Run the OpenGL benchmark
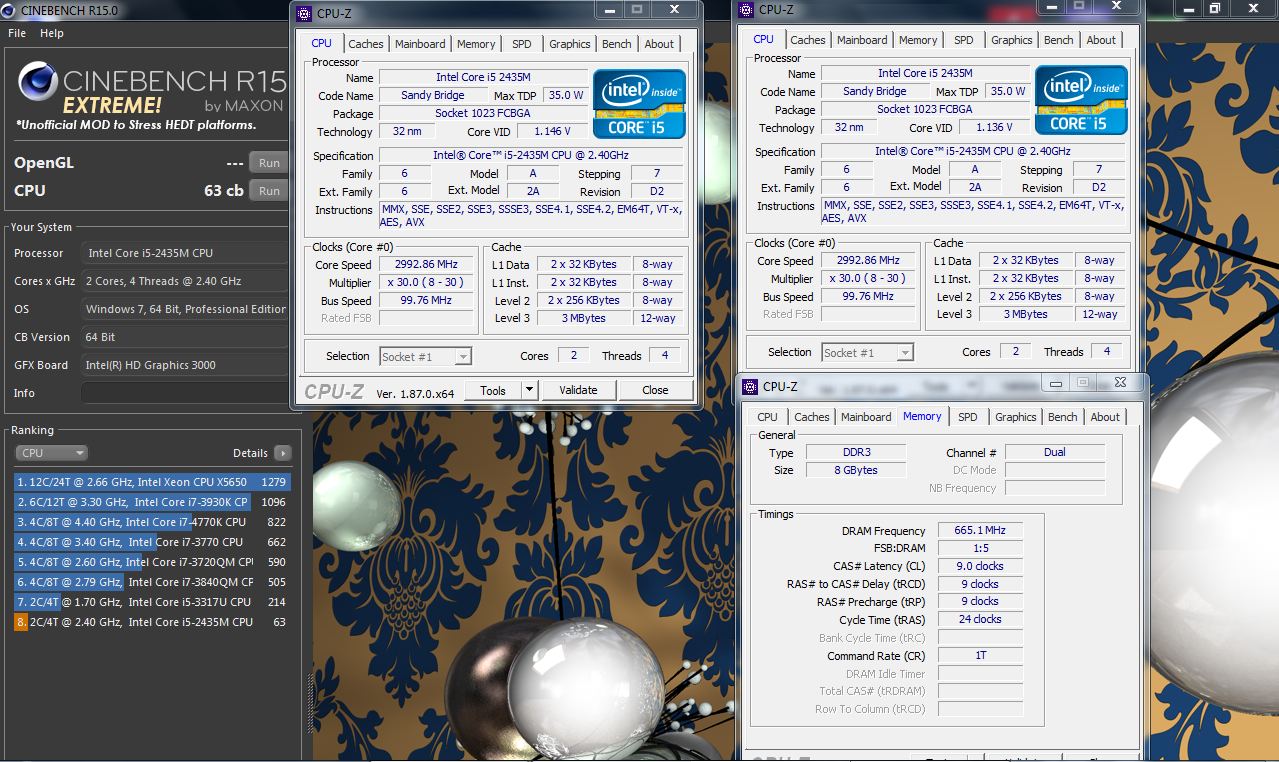 [x=269, y=163]
